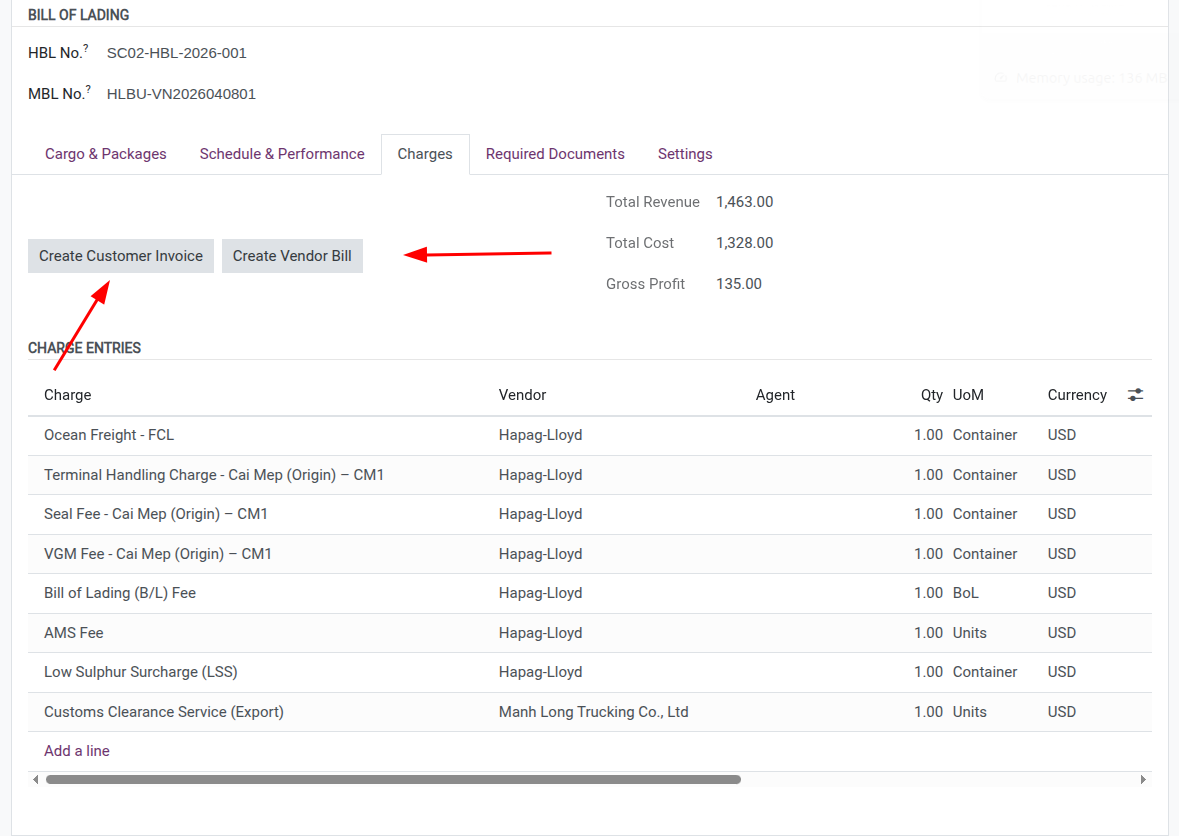Open vendor cell for Customs Clearance Service row
The width and height of the screenshot is (1179, 836).
click(593, 712)
